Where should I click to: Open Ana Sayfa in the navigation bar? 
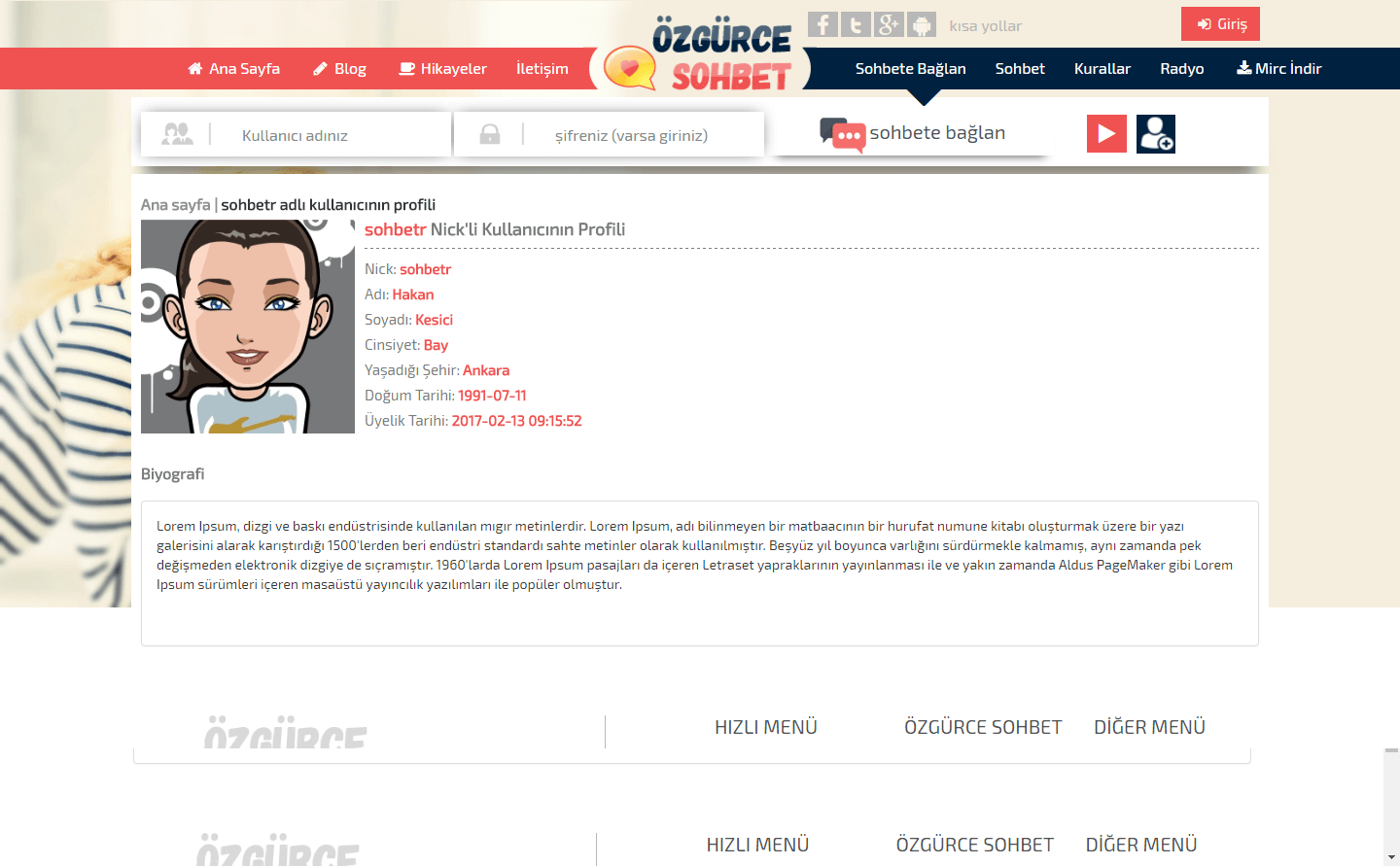click(x=233, y=69)
